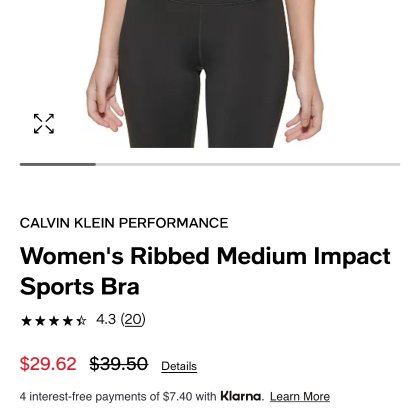Click the dark active segment of image progress bar
The height and width of the screenshot is (420, 420).
(58, 164)
